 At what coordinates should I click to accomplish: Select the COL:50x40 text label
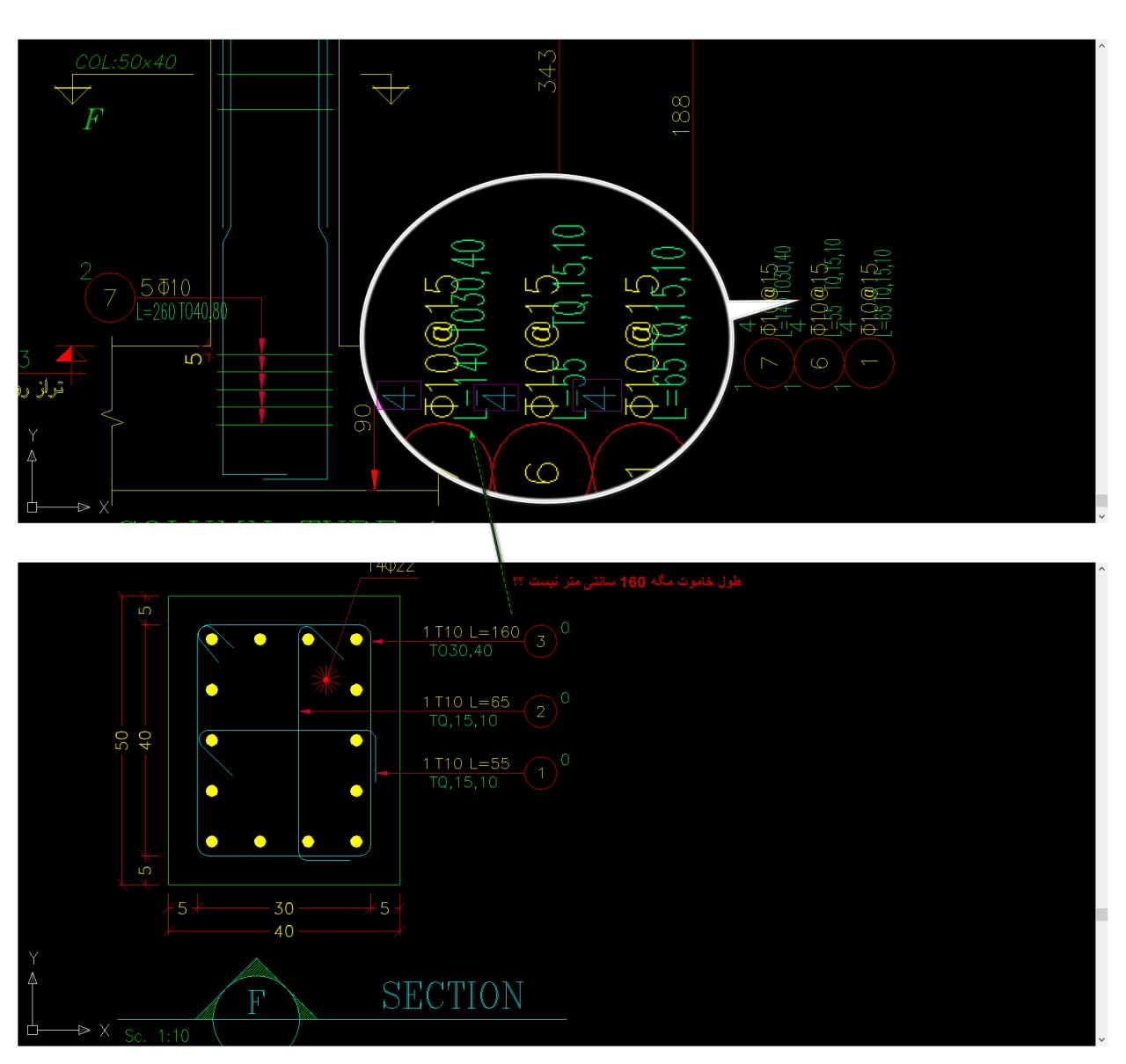[x=126, y=62]
